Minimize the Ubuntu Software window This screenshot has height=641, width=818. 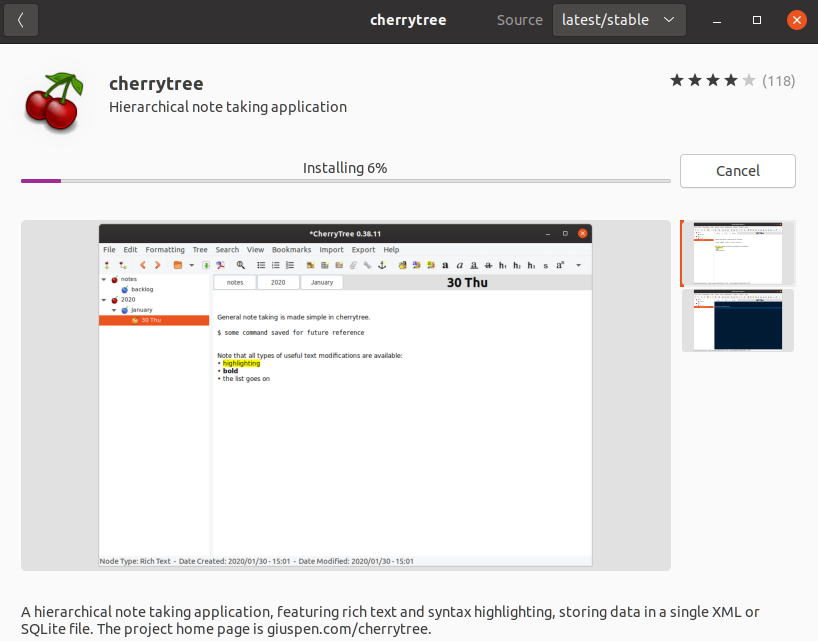coord(717,20)
